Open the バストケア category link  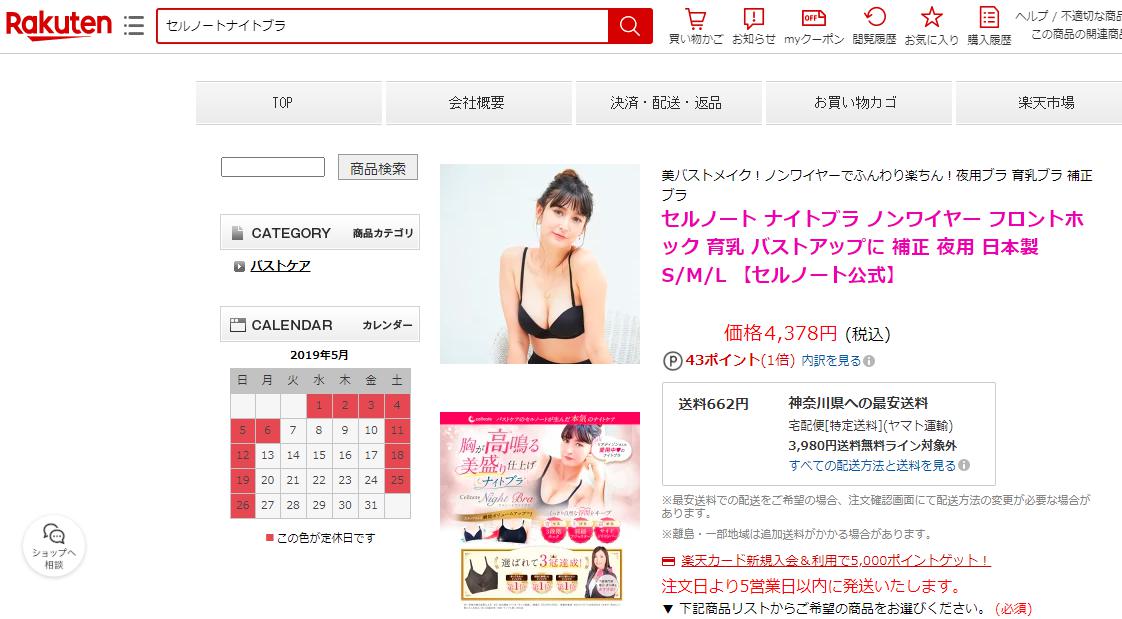pos(280,265)
